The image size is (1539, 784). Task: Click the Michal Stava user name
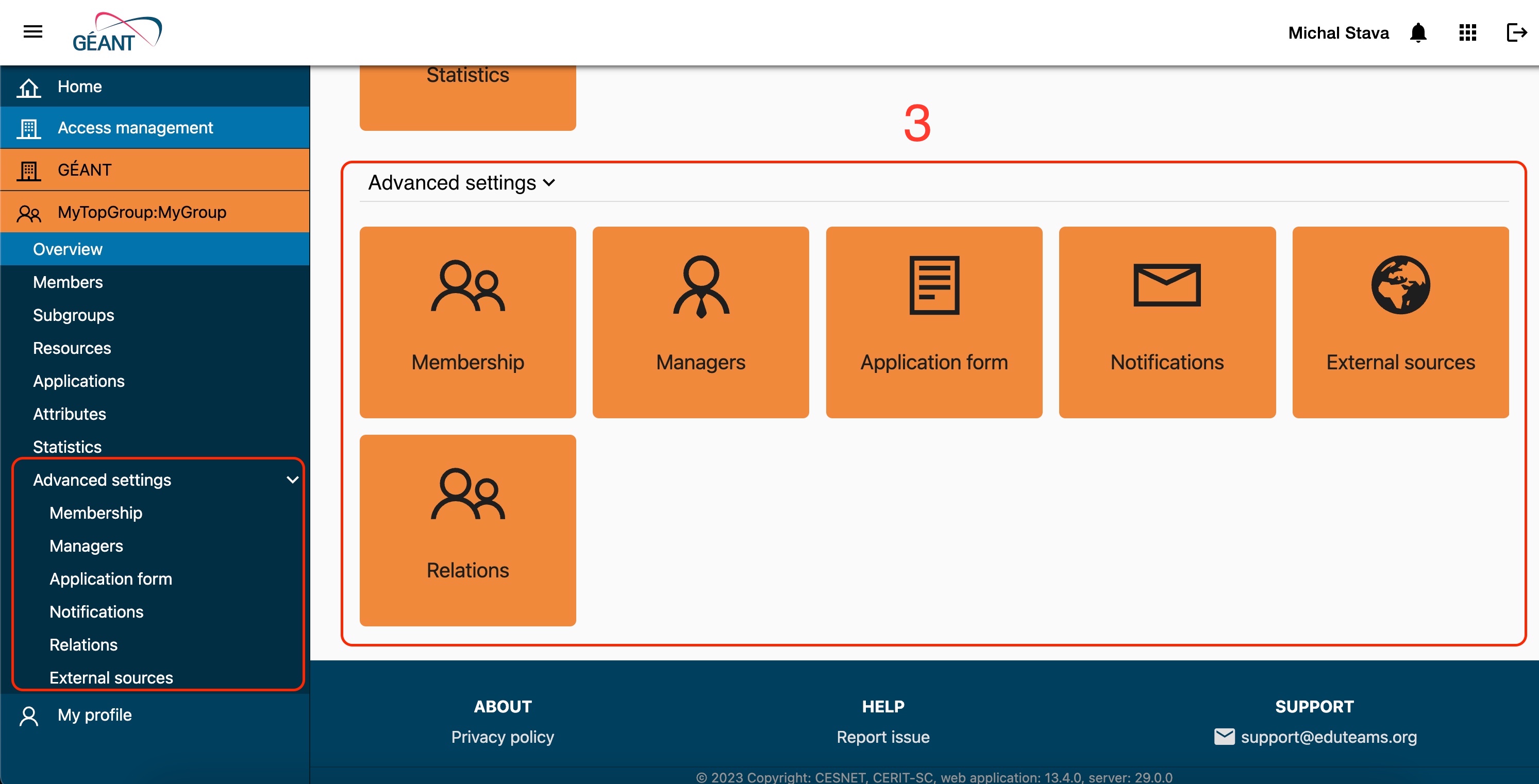click(1339, 33)
